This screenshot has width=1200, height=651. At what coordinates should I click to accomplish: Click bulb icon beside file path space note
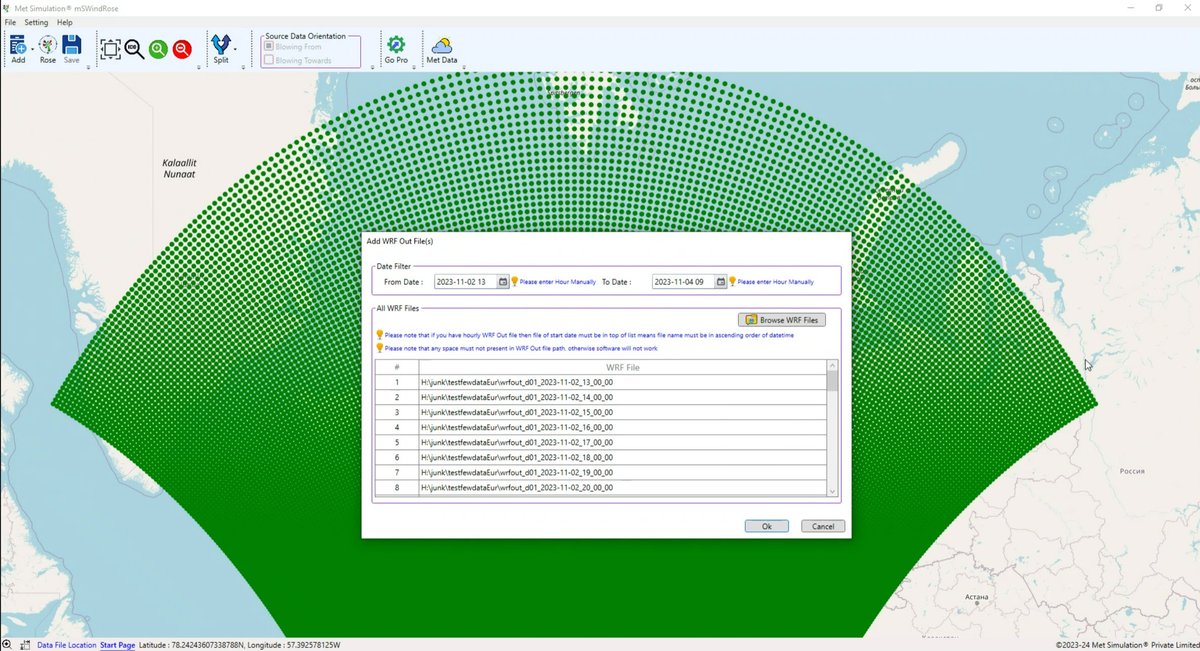tap(380, 348)
